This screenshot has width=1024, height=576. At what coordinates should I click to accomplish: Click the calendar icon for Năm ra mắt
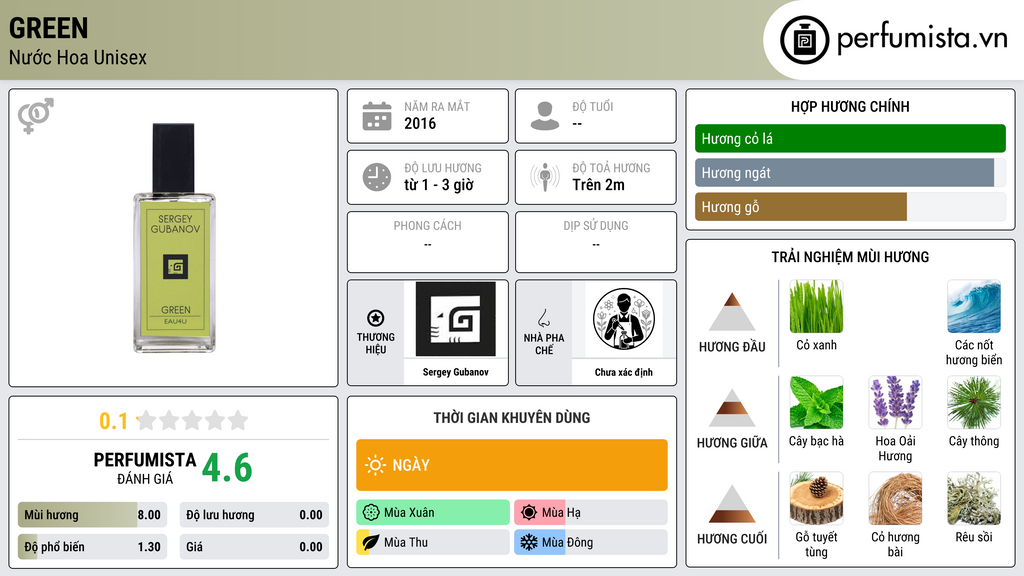377,116
